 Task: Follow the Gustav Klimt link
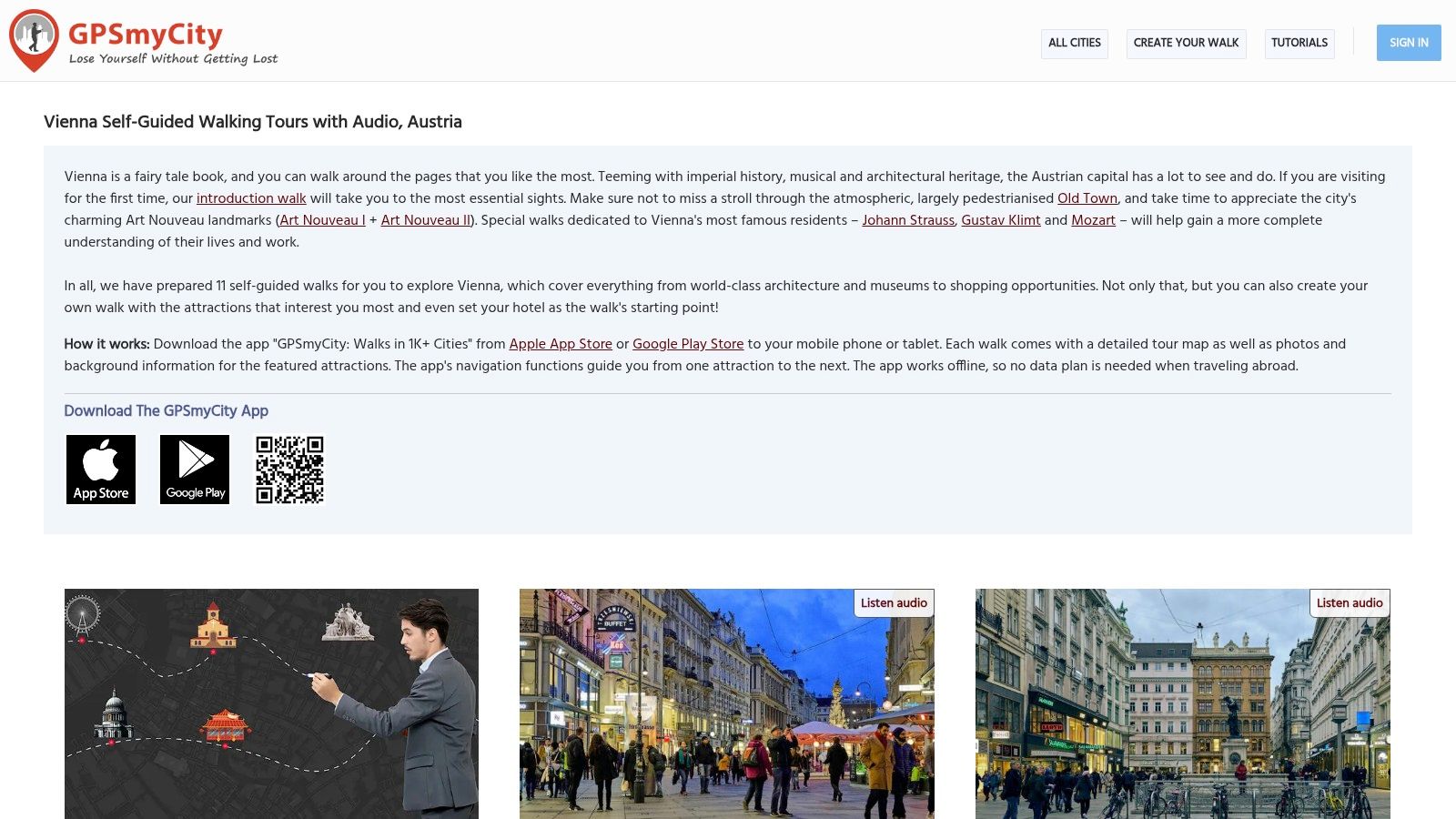tap(1001, 220)
